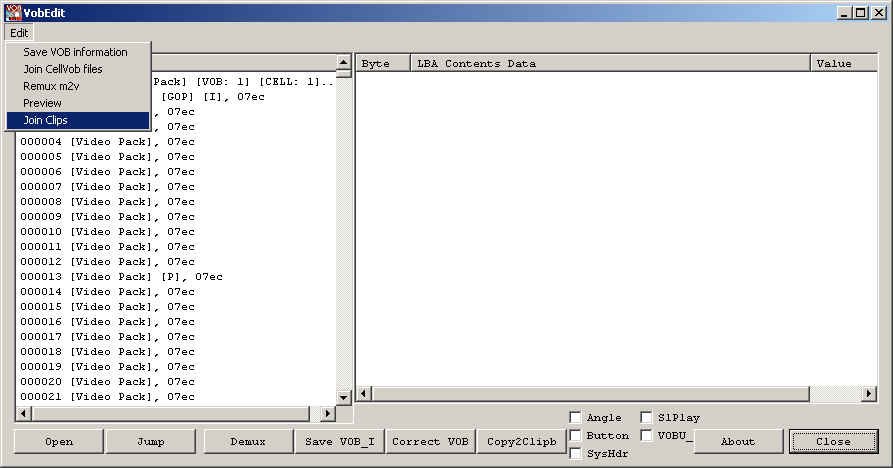Viewport: 893px width, 468px height.
Task: Open the About dialog button
Action: tap(738, 441)
